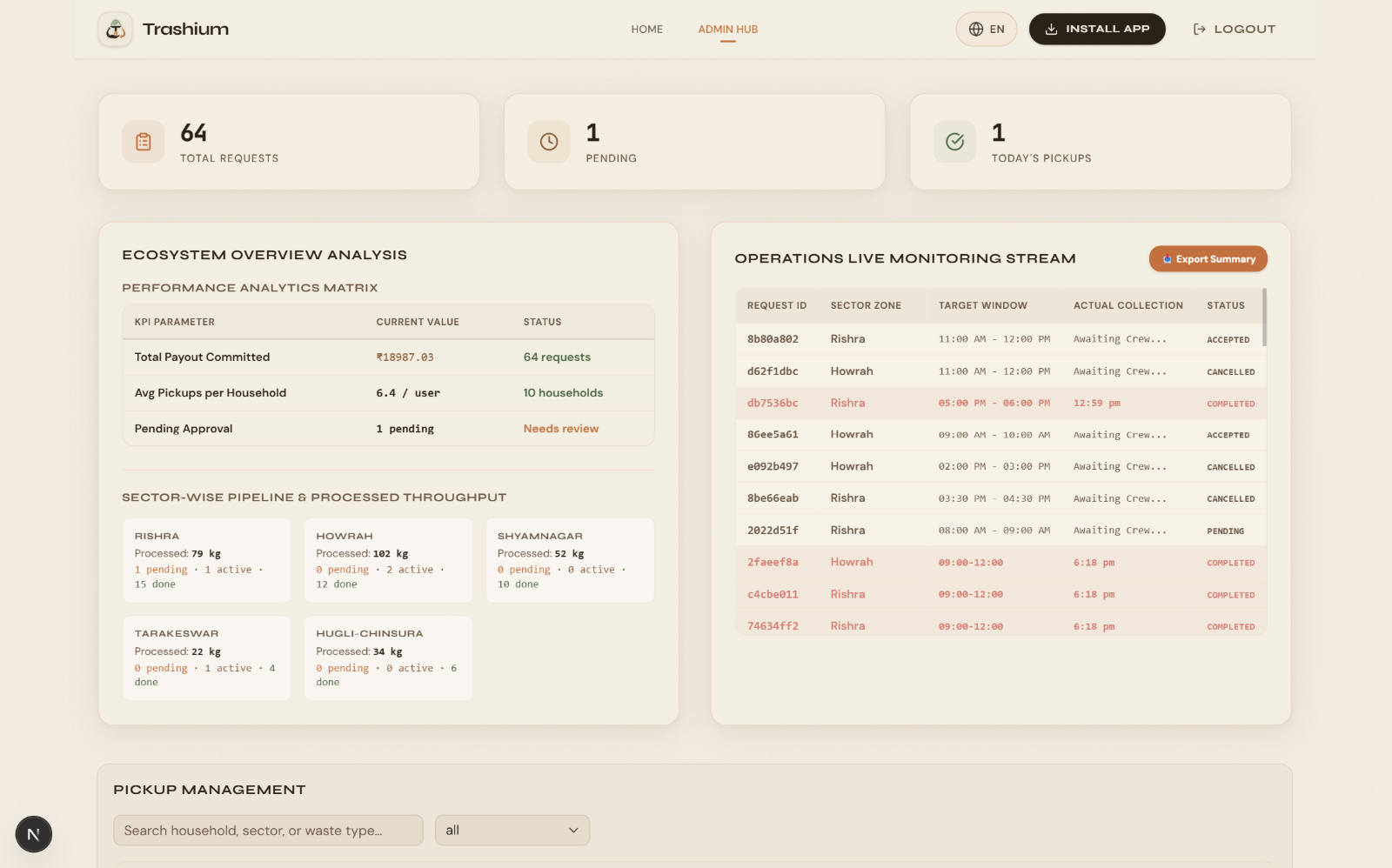
Task: Click the Hugli-Chinsura sector card
Action: tap(388, 658)
